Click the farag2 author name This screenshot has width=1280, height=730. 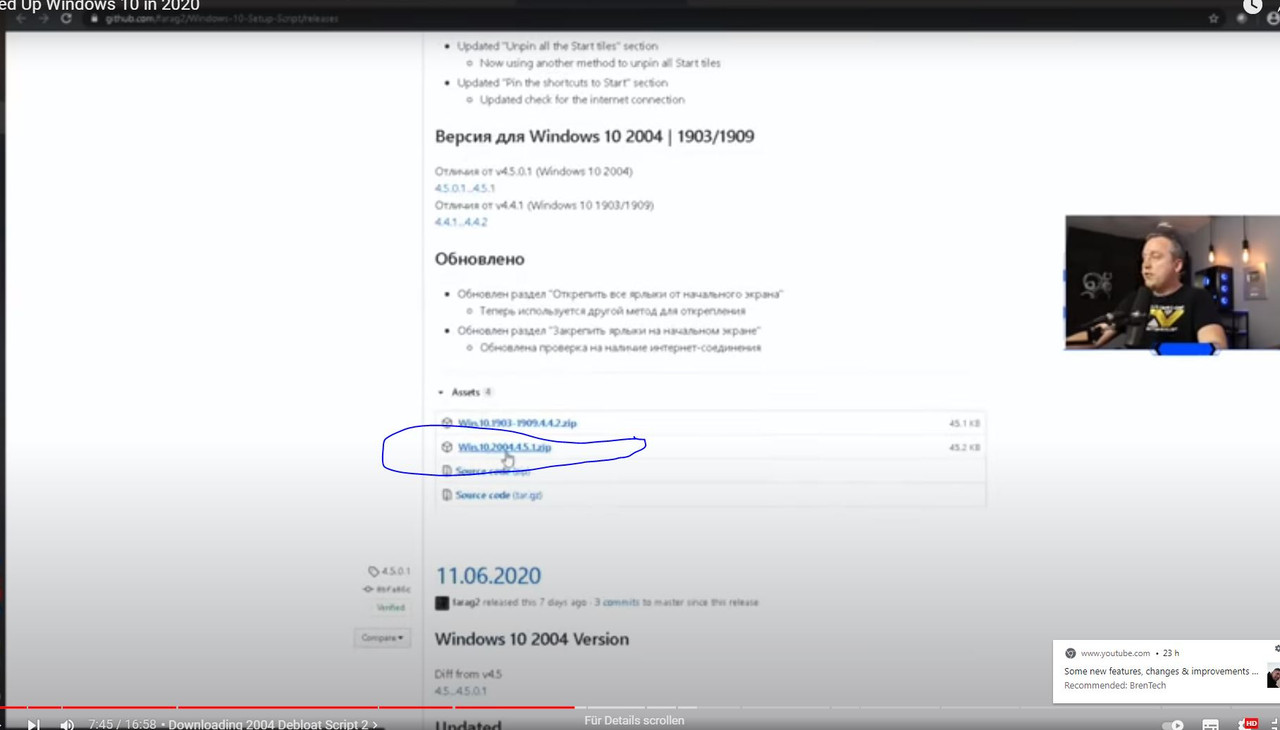(466, 602)
